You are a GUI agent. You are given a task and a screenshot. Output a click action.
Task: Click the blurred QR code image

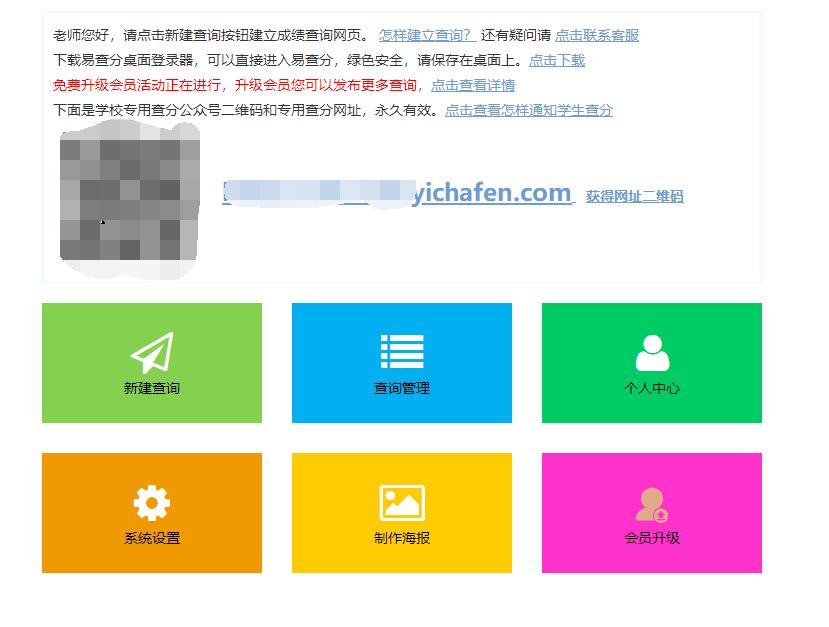[x=130, y=198]
